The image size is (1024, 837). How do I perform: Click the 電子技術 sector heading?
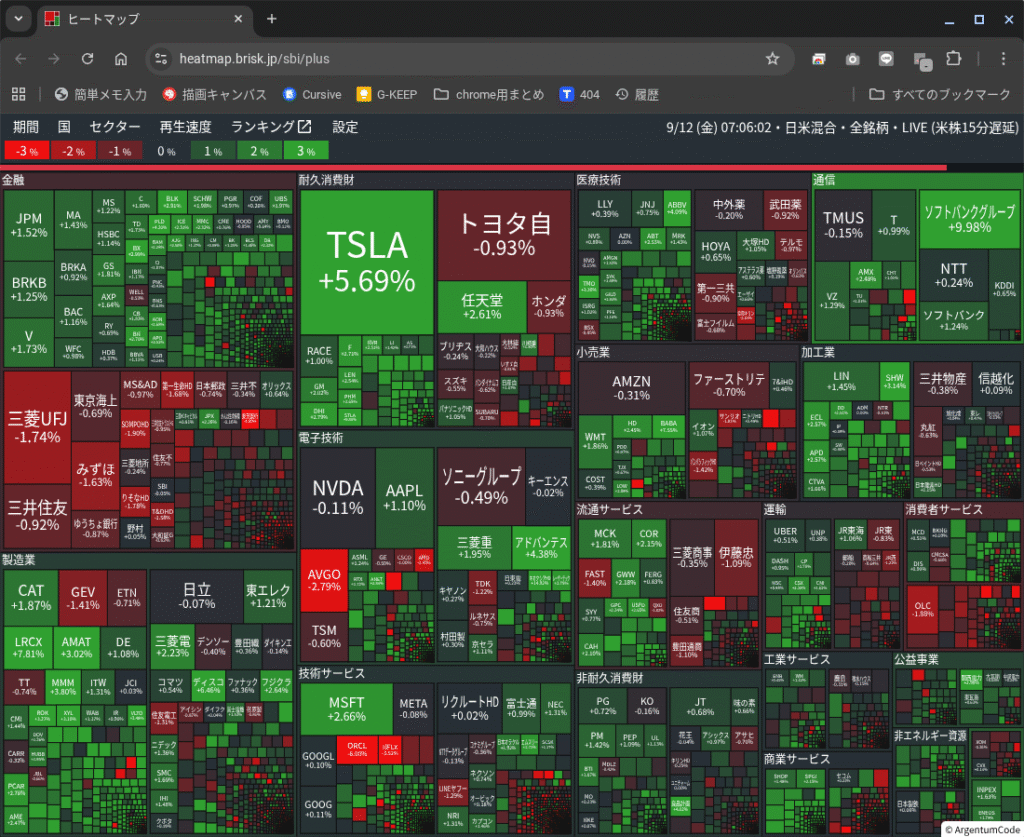point(321,437)
